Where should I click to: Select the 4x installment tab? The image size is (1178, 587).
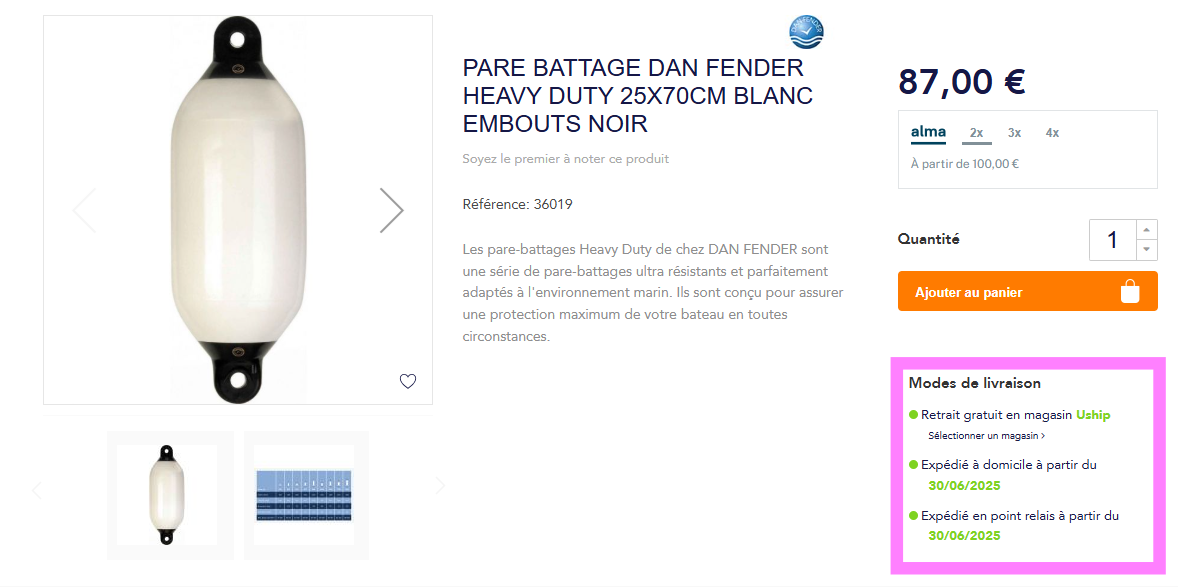coord(1052,133)
